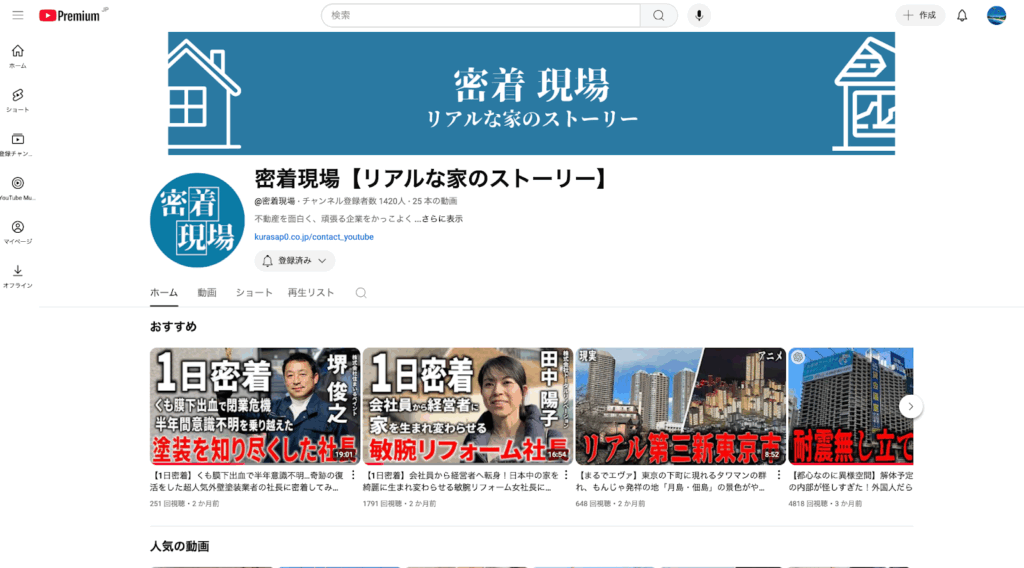Click 251 回視聴・2 か月前 text
This screenshot has width=1024, height=568.
coord(185,504)
